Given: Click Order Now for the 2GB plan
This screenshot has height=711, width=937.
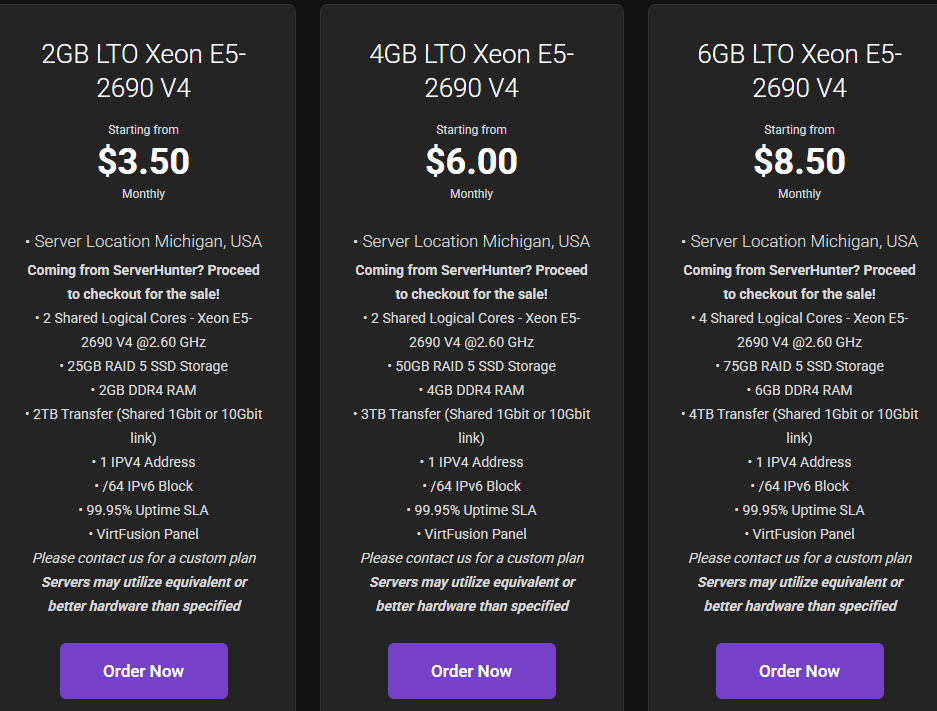Looking at the screenshot, I should coord(143,671).
